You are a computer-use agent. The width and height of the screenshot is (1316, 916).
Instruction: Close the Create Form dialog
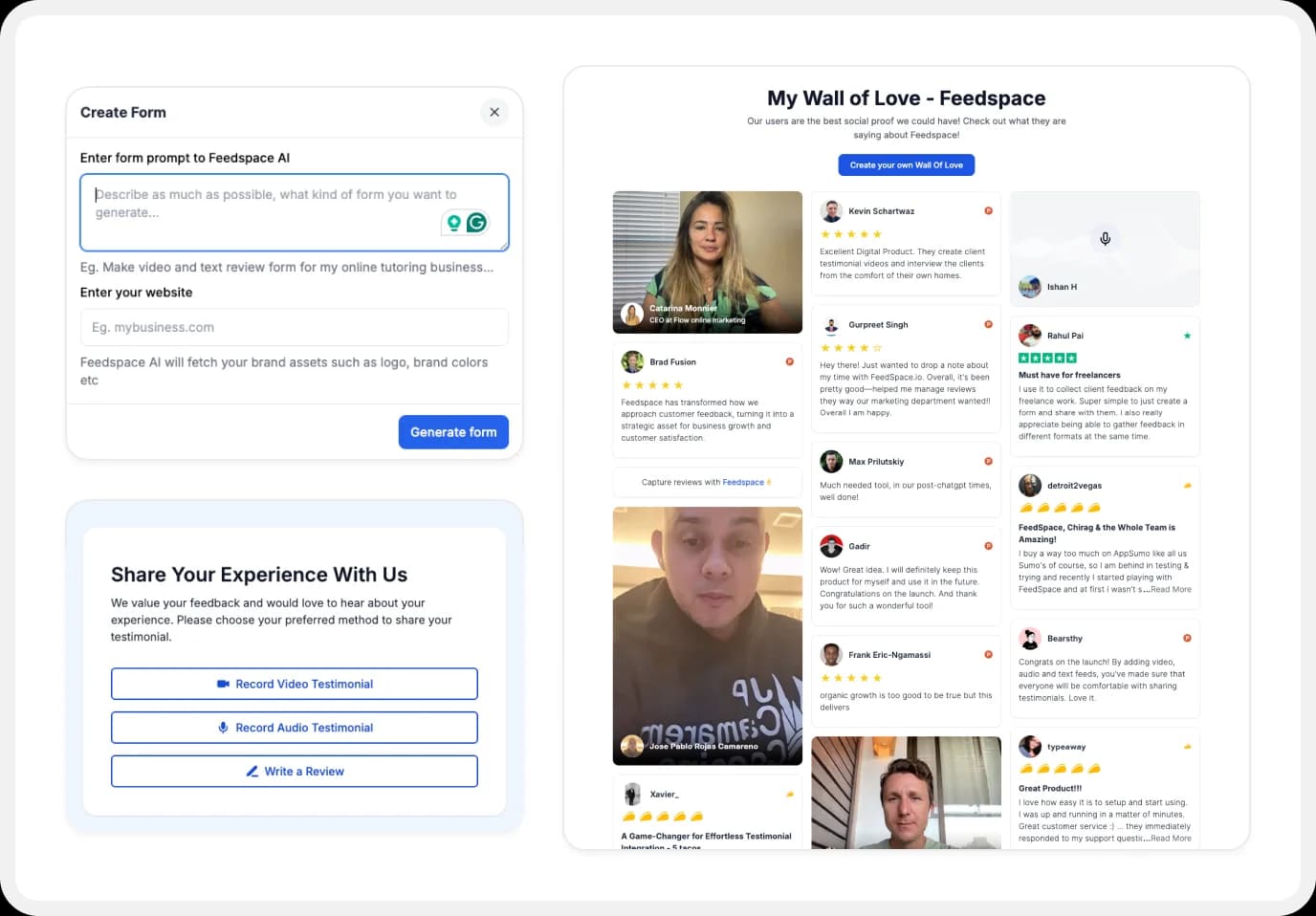click(x=494, y=112)
